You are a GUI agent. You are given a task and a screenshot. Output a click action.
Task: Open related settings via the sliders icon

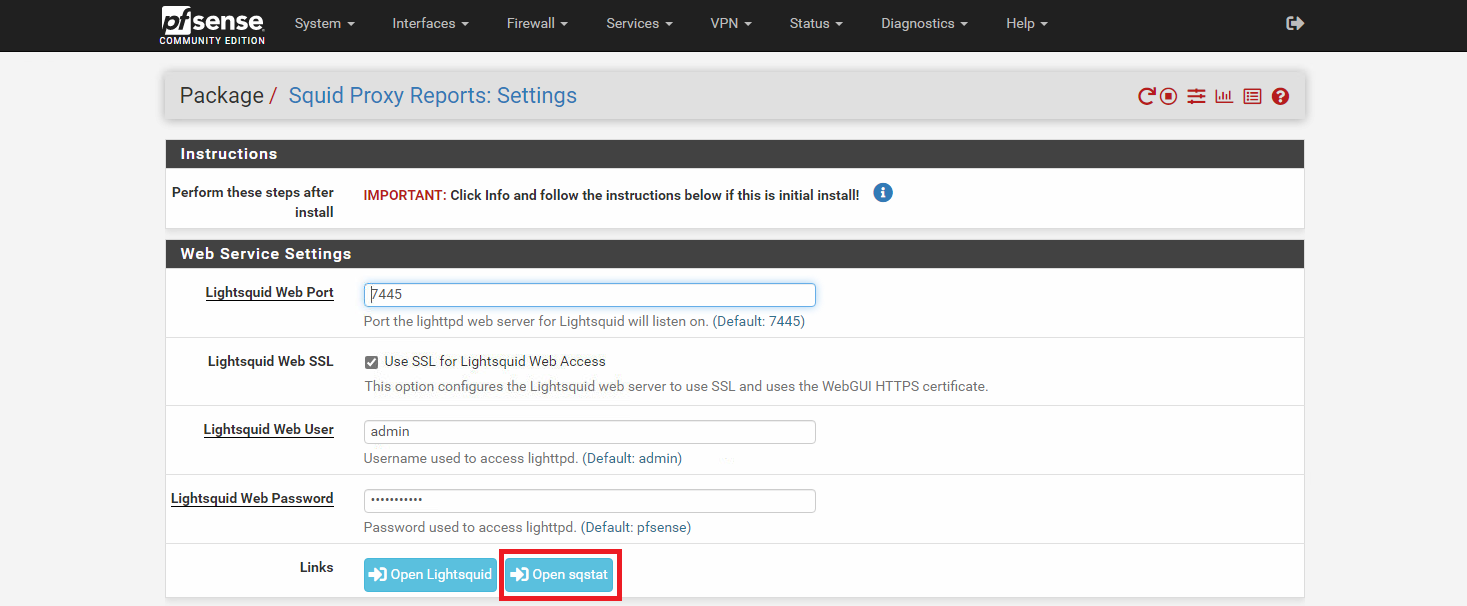point(1196,96)
